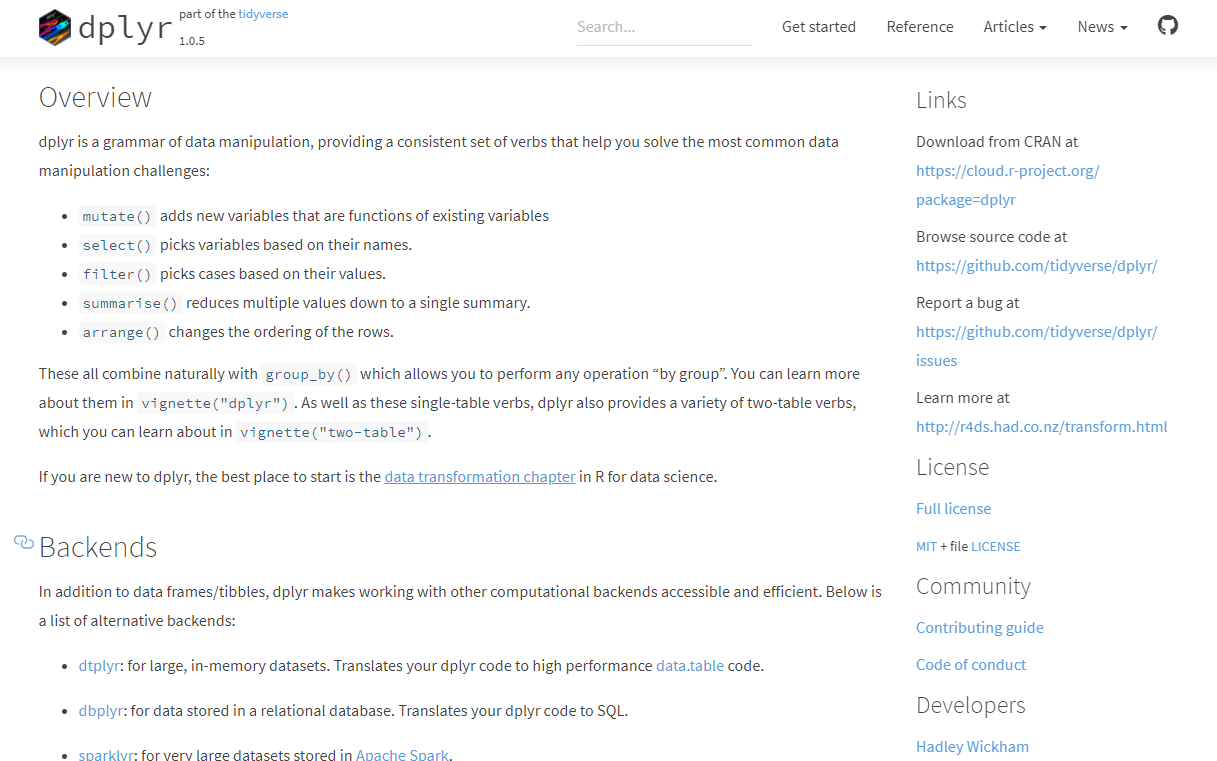This screenshot has width=1217, height=761.
Task: Click the Overview heading
Action: (95, 98)
